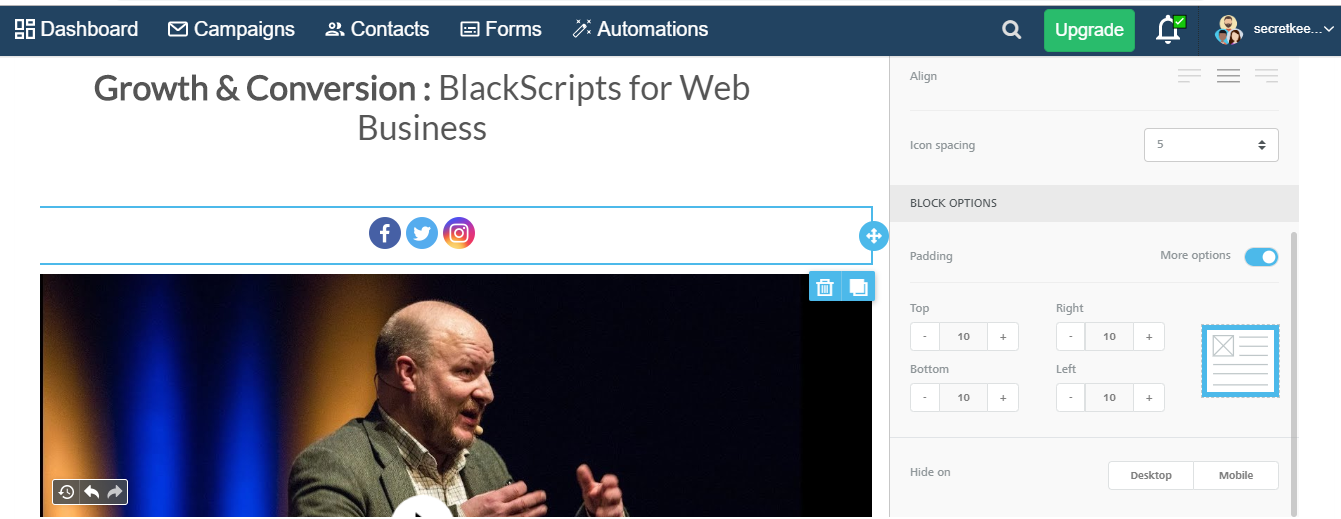Viewport: 1341px width, 519px height.
Task: Delete the block with trash icon
Action: click(825, 287)
